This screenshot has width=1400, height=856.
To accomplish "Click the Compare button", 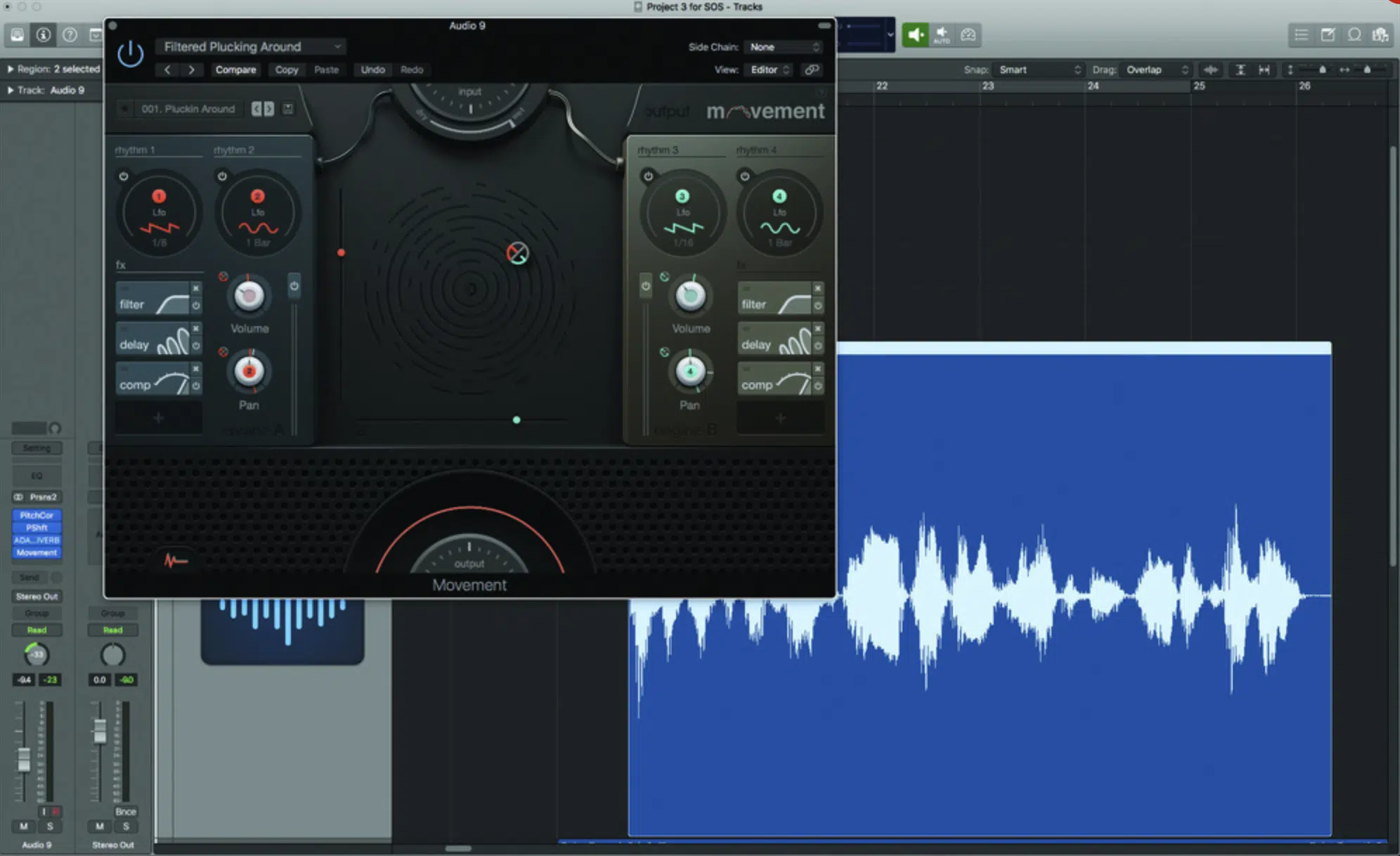I will coord(235,70).
